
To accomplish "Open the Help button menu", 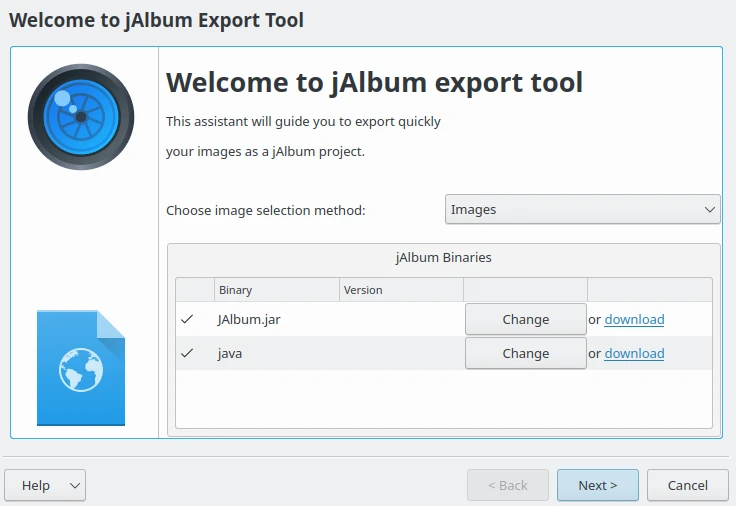I will tap(45, 485).
